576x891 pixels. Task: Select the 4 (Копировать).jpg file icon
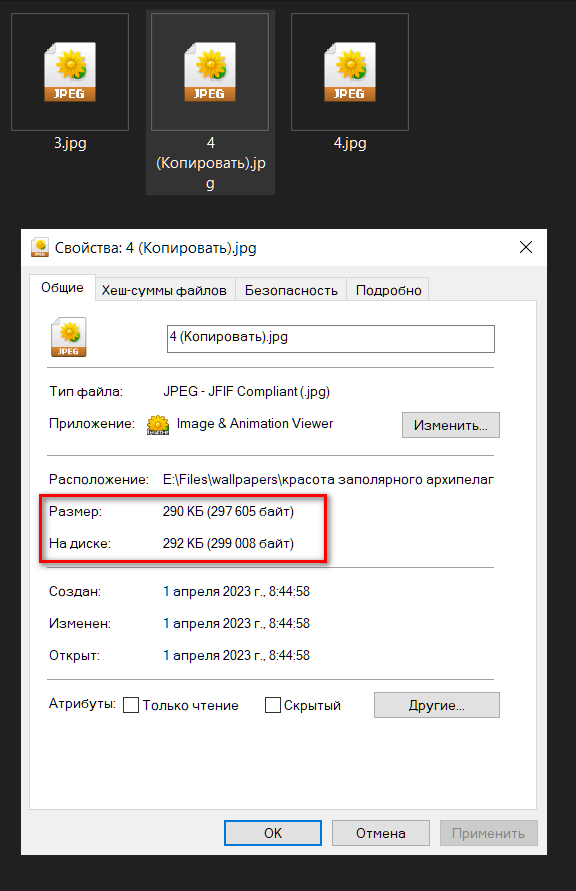click(x=210, y=72)
